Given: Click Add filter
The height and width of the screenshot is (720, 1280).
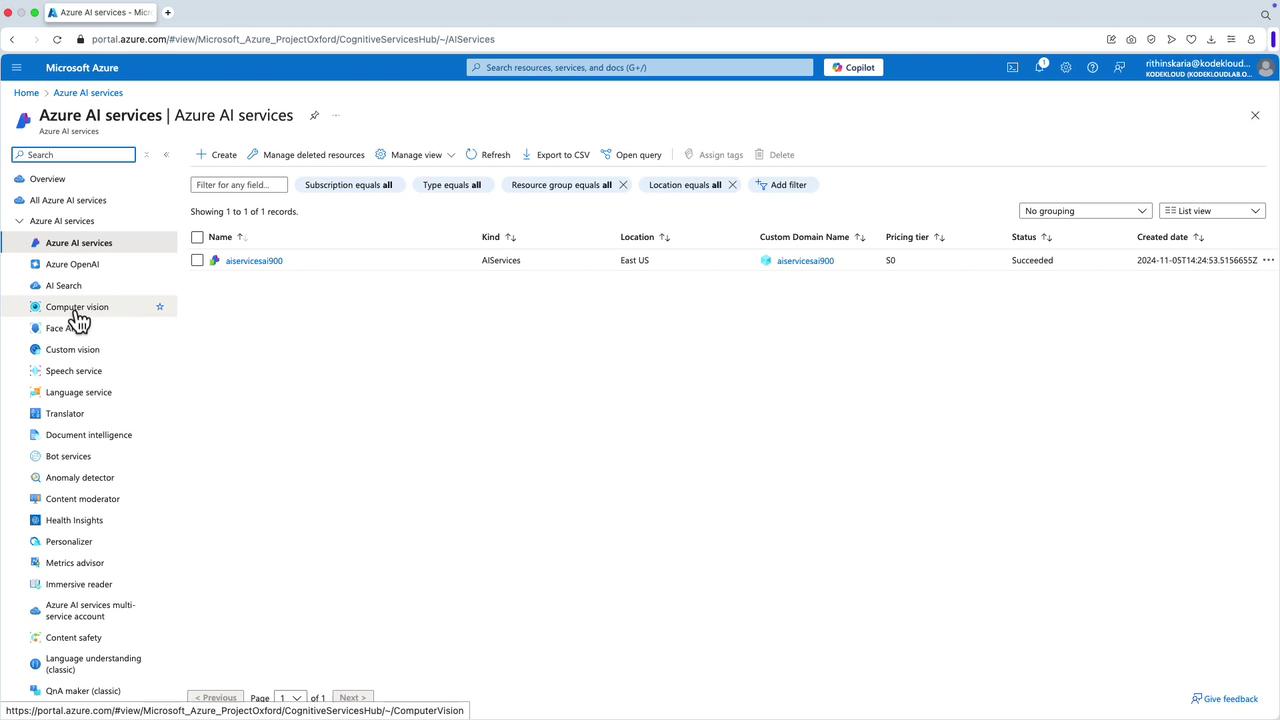Looking at the screenshot, I should pos(781,185).
